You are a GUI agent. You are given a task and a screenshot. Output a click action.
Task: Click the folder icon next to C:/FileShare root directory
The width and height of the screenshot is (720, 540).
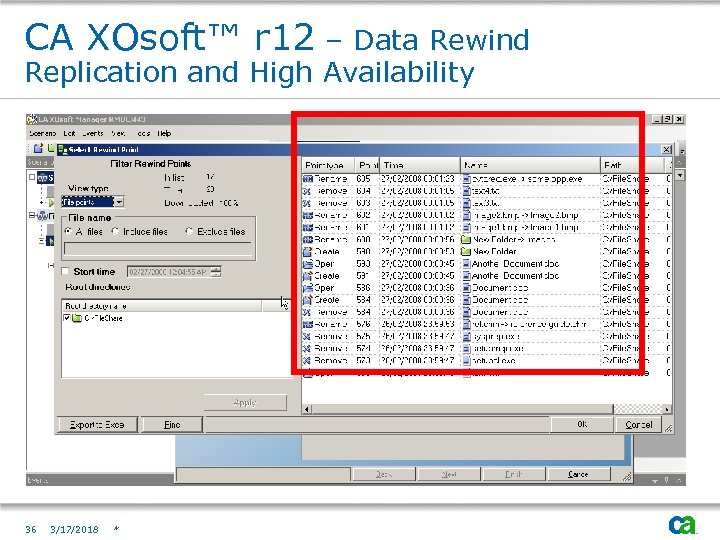pos(77,318)
